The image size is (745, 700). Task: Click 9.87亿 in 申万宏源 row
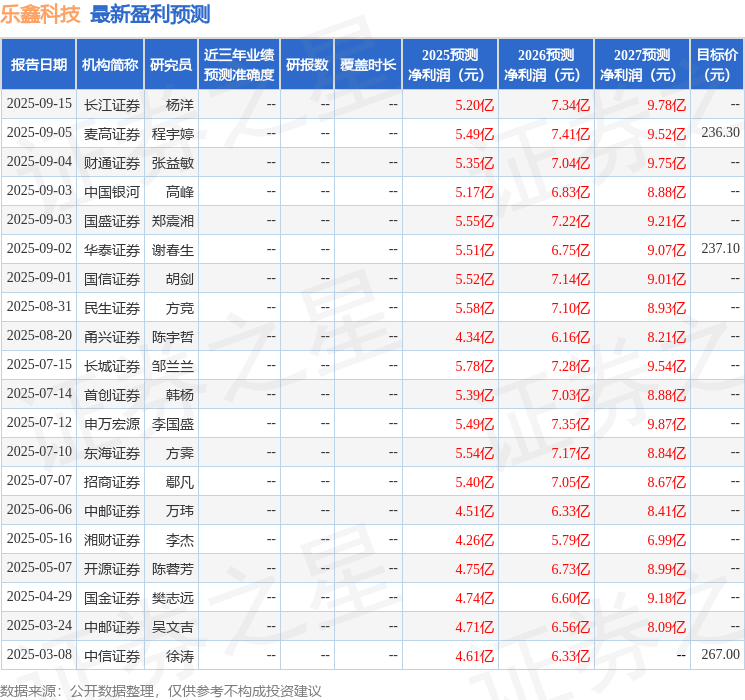(666, 424)
